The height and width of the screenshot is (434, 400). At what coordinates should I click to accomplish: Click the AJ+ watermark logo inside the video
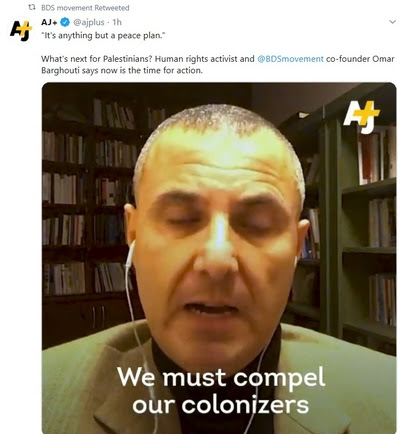pyautogui.click(x=361, y=117)
